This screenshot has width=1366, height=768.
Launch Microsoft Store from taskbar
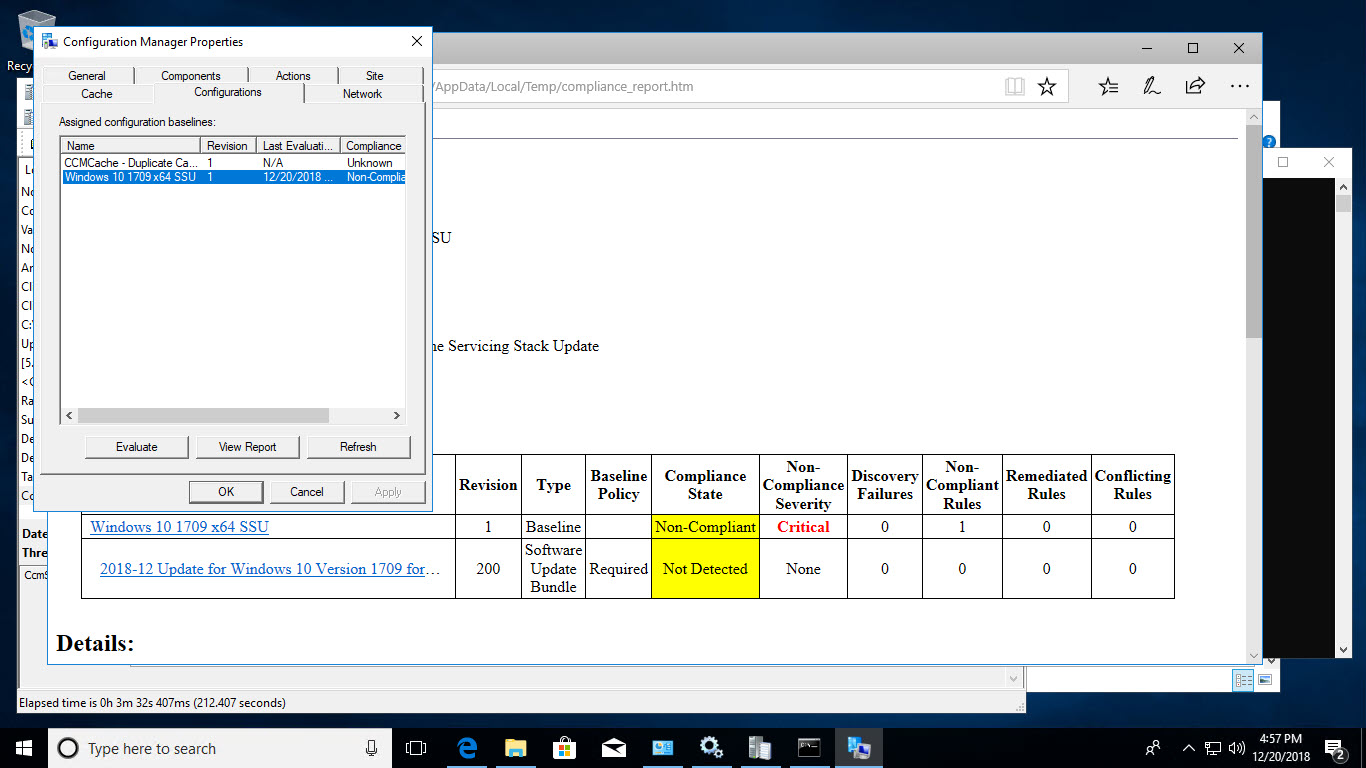pyautogui.click(x=563, y=747)
